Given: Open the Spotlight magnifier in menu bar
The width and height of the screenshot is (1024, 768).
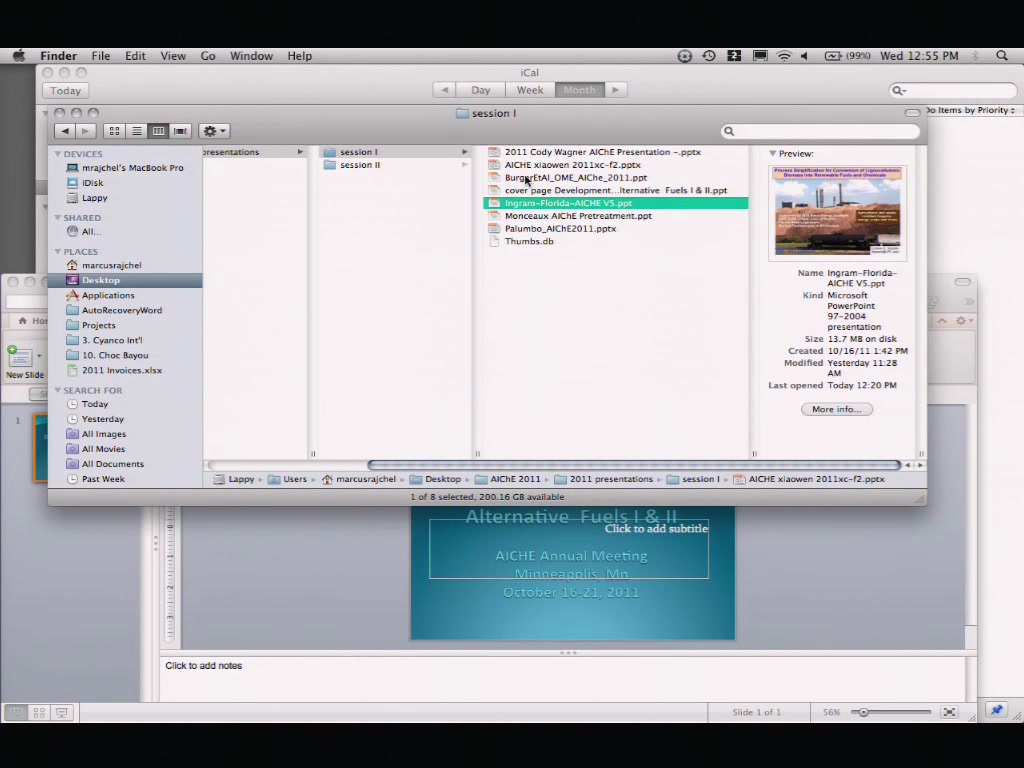Looking at the screenshot, I should [1002, 56].
